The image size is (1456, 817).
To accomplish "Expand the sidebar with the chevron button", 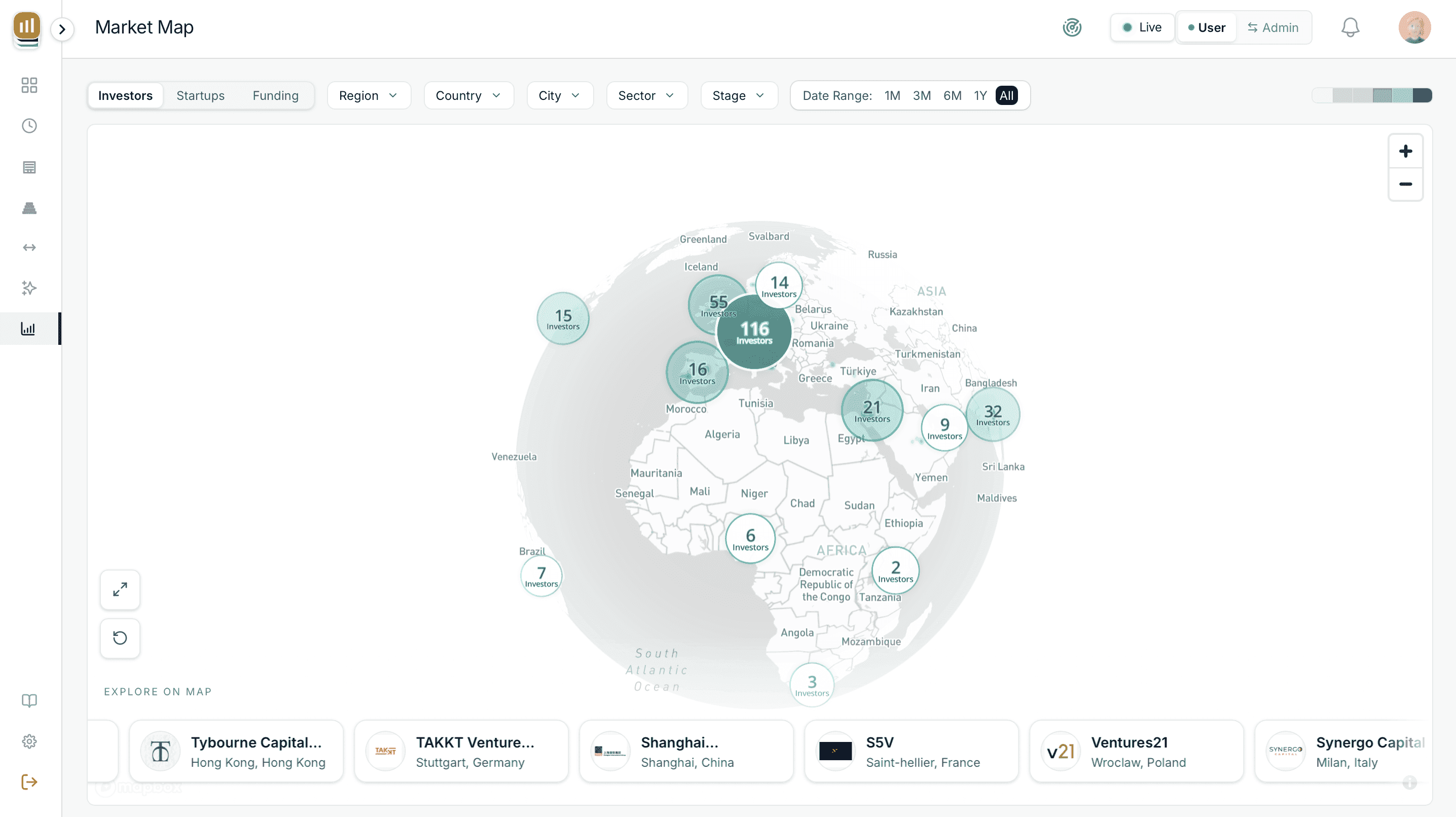I will [62, 29].
